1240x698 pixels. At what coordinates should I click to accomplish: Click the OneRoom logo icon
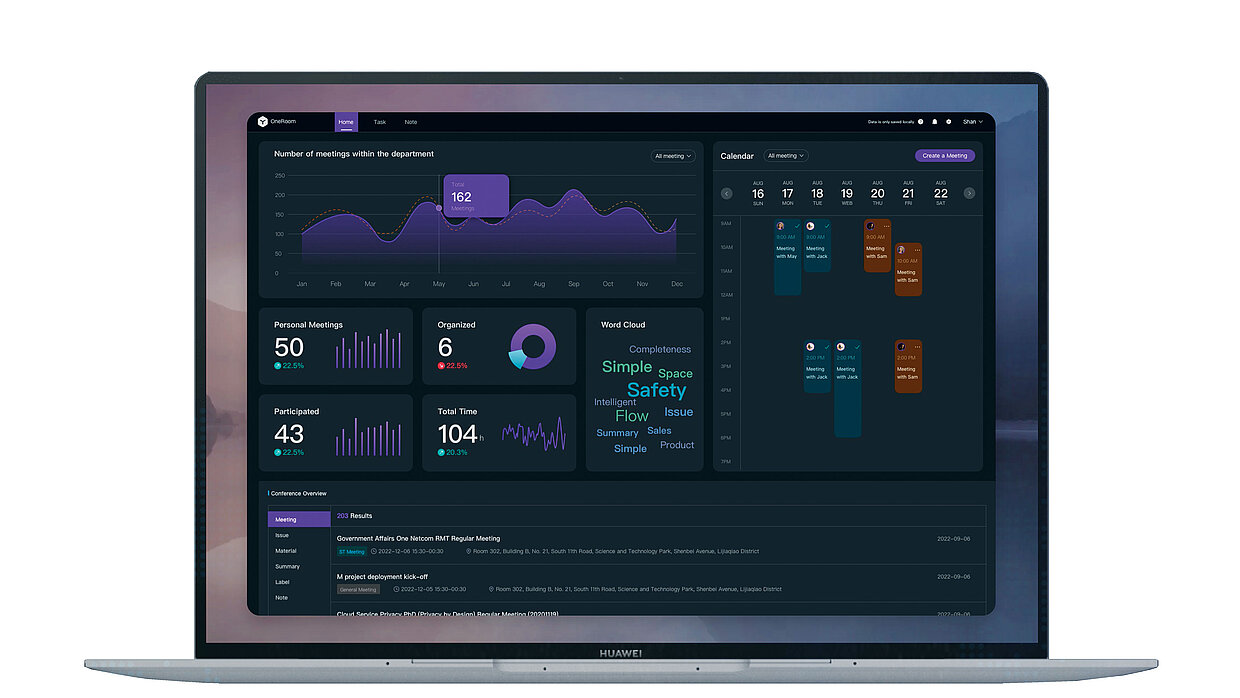coord(263,122)
